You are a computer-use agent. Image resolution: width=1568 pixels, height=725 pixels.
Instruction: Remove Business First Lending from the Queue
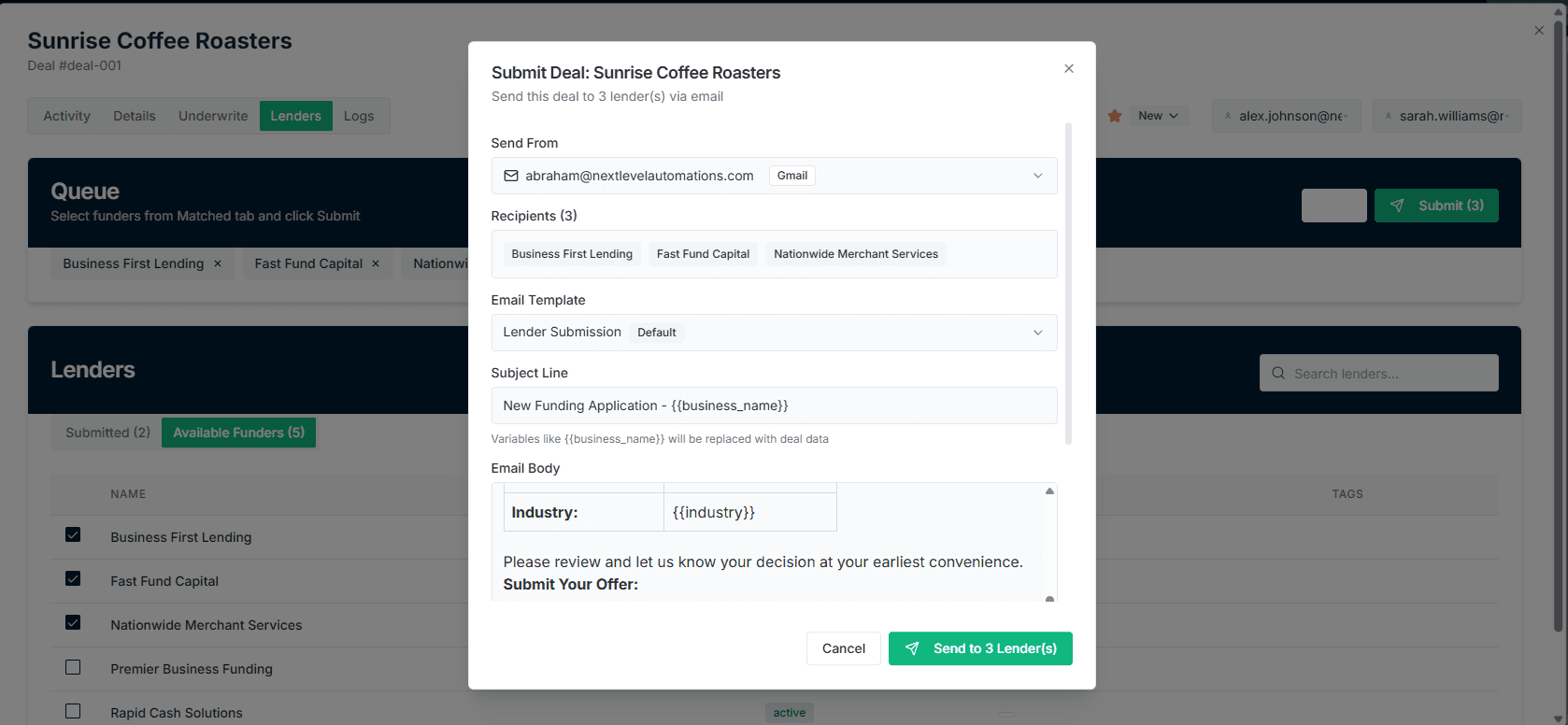pyautogui.click(x=218, y=263)
